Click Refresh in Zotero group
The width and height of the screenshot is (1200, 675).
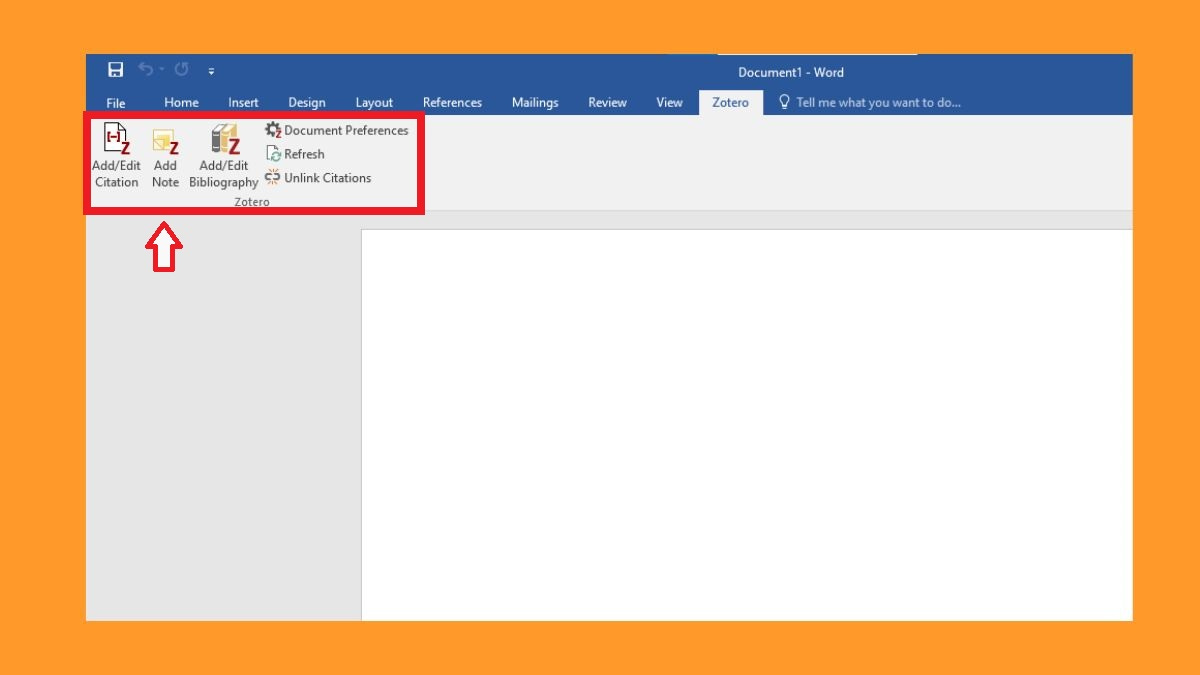click(x=295, y=154)
